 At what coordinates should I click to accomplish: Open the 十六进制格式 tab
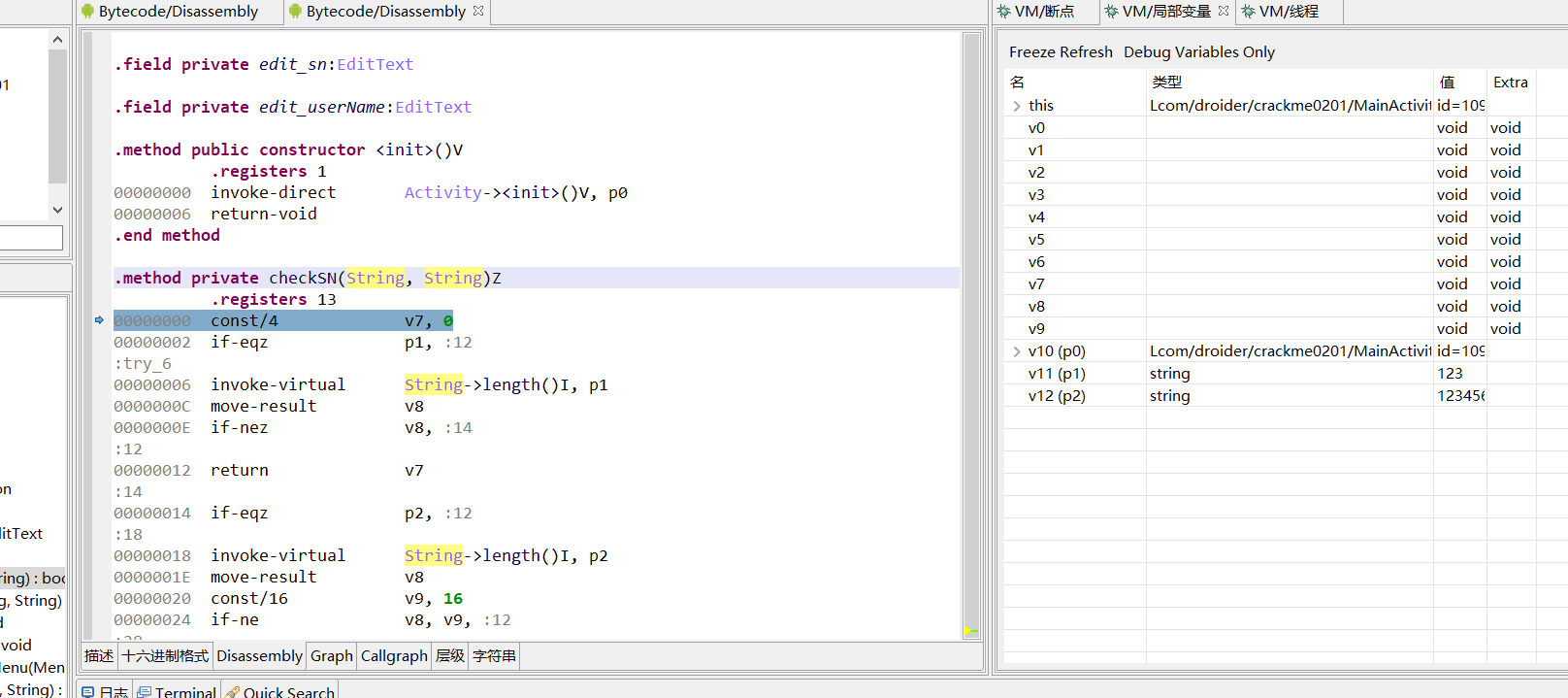165,656
